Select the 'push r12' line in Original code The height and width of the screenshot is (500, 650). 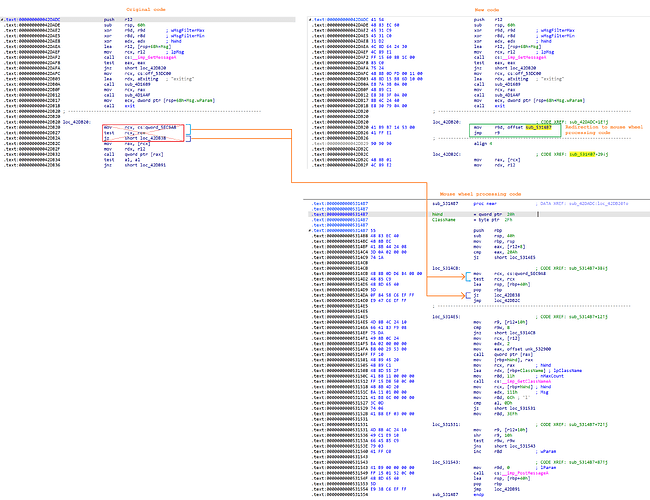[x=148, y=19]
